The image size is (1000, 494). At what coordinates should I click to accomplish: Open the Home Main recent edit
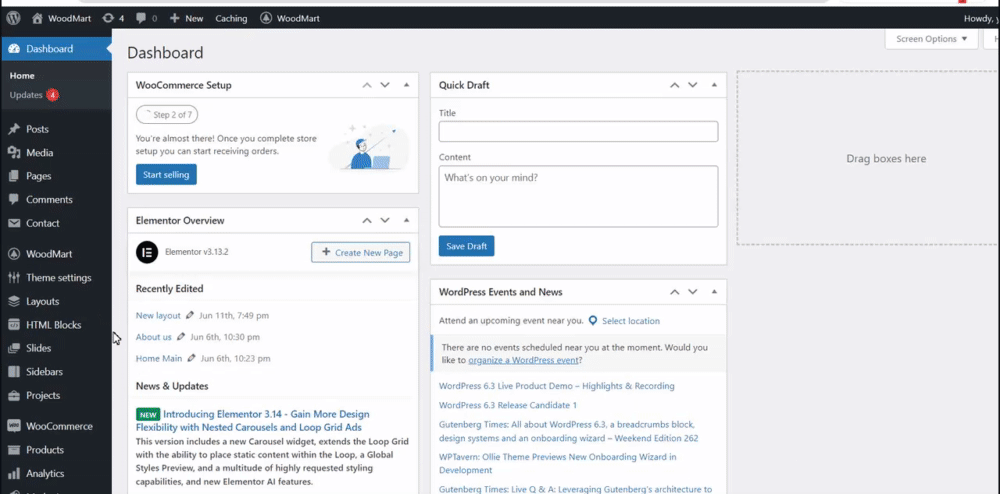159,359
